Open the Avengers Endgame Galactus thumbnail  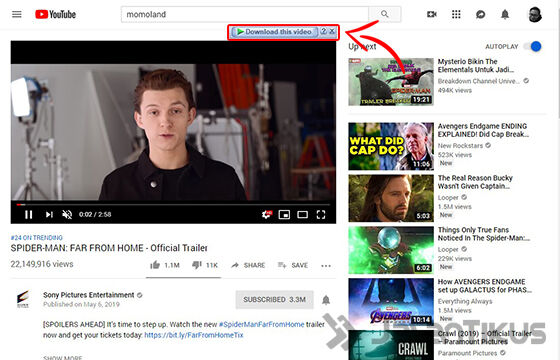click(391, 302)
